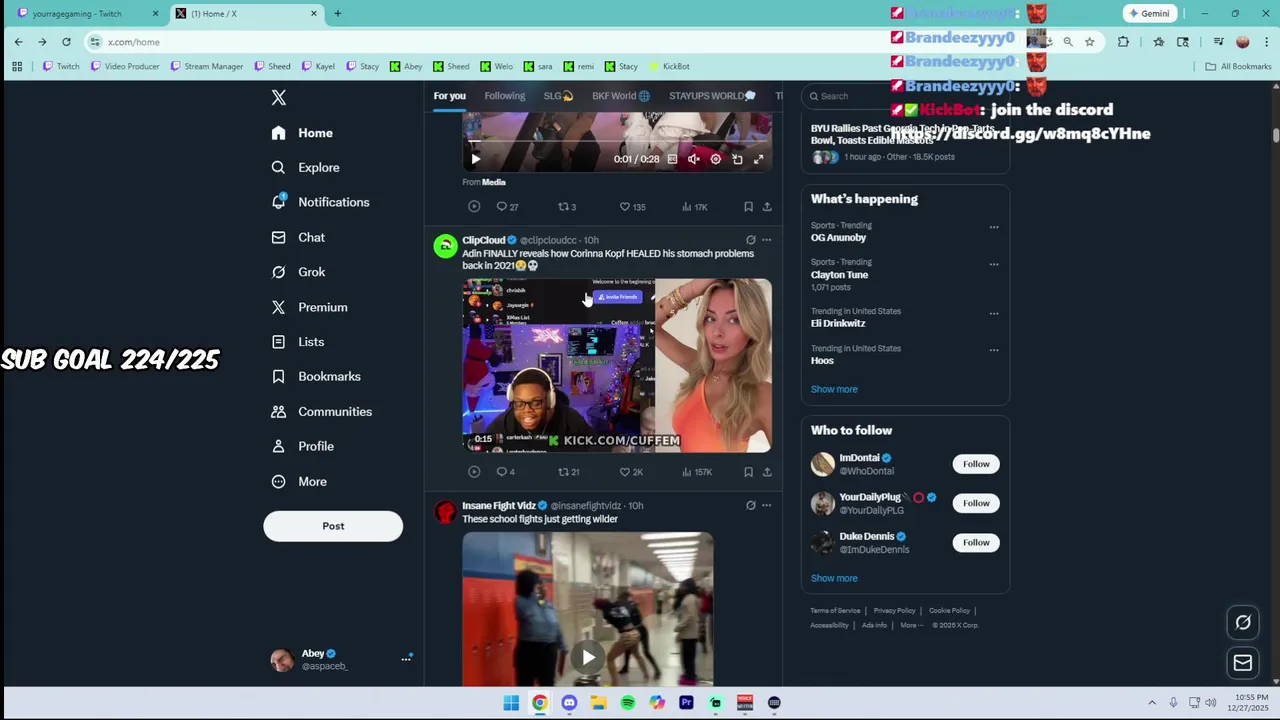The height and width of the screenshot is (720, 1280).
Task: Follow YourDailyPlug
Action: pos(976,503)
